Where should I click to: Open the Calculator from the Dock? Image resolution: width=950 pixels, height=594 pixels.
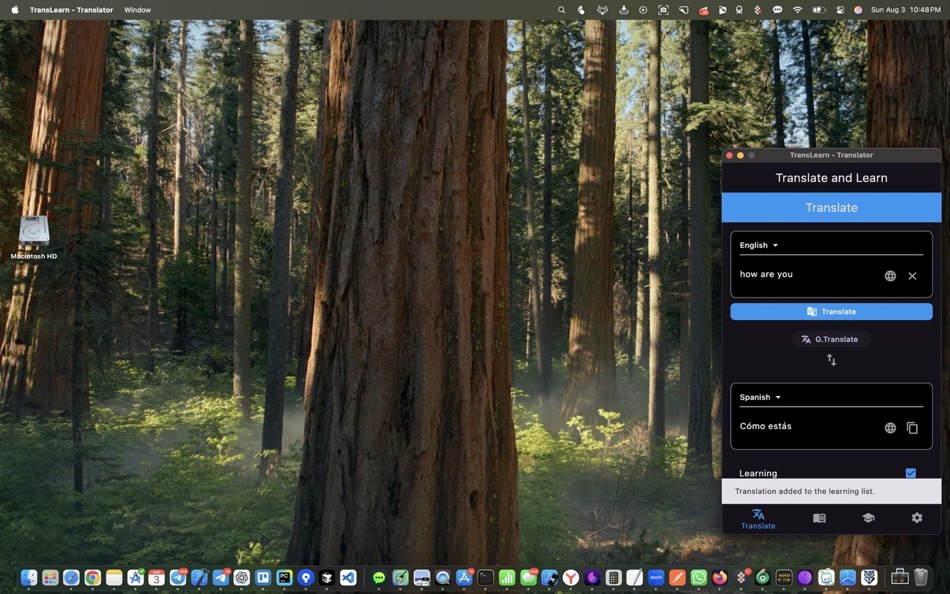[613, 578]
